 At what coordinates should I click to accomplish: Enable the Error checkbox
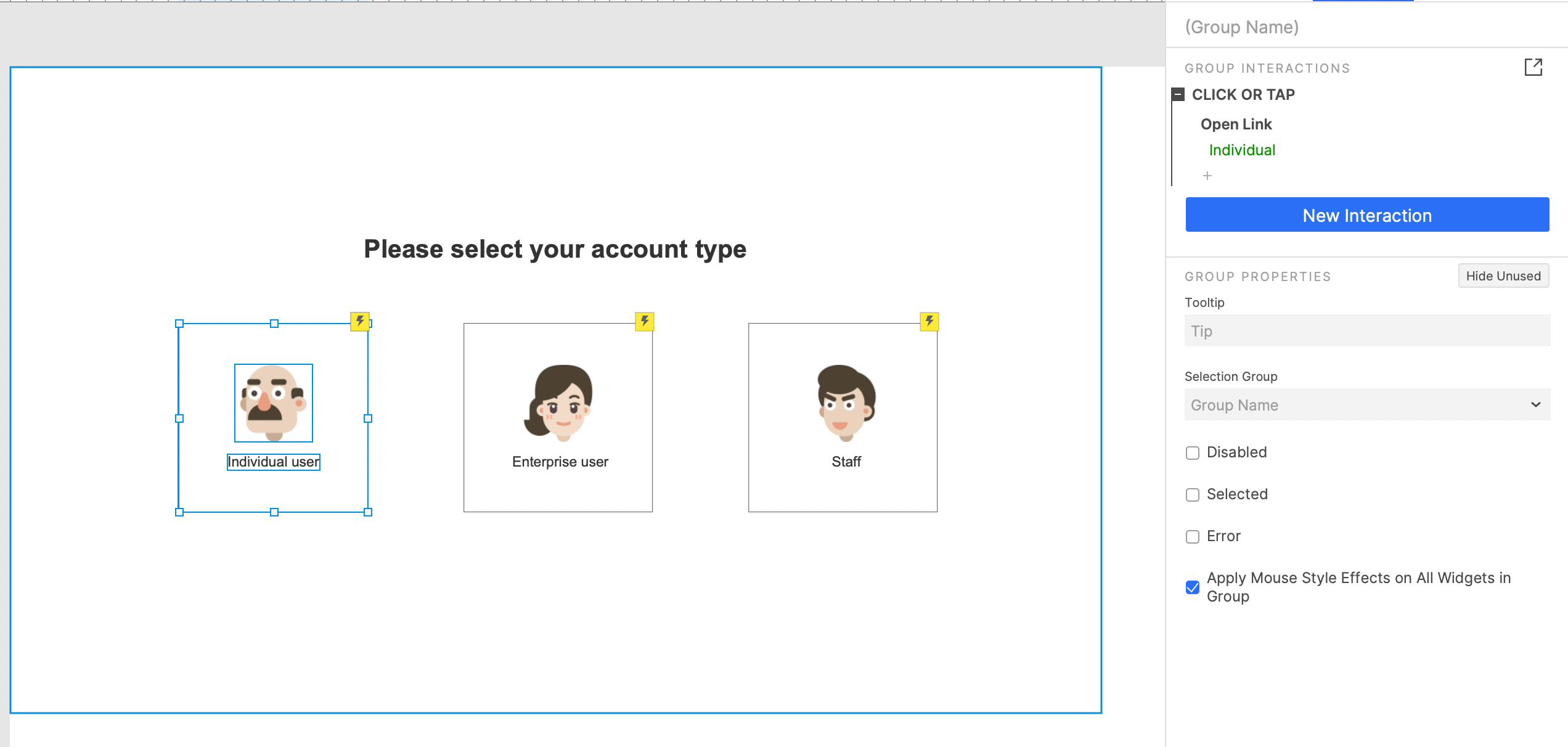click(x=1193, y=537)
